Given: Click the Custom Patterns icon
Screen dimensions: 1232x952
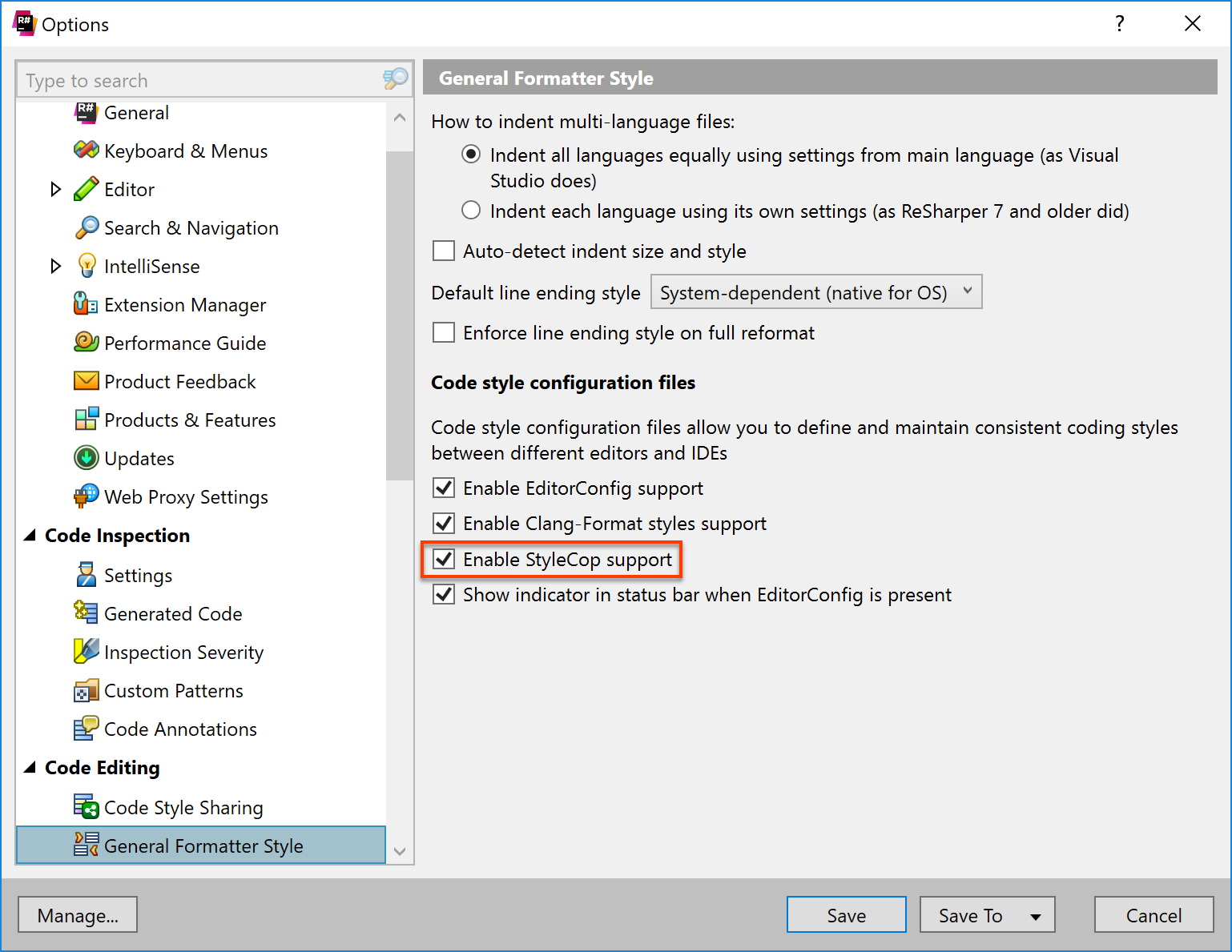Looking at the screenshot, I should click(x=87, y=690).
